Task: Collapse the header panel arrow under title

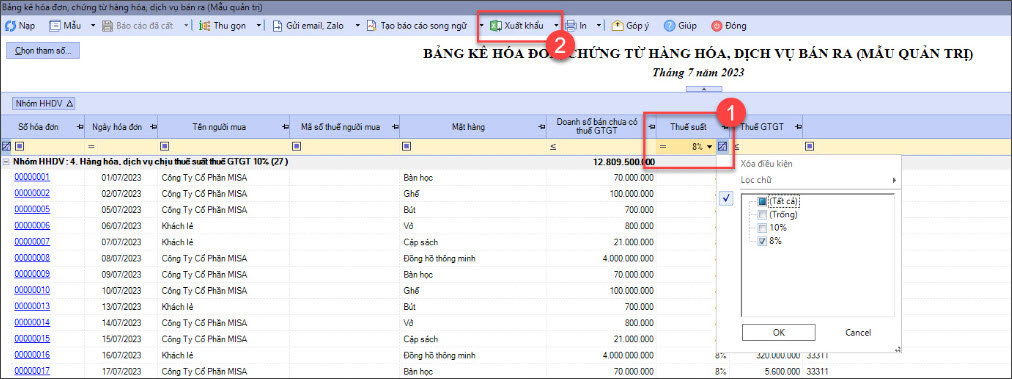Action: point(704,89)
